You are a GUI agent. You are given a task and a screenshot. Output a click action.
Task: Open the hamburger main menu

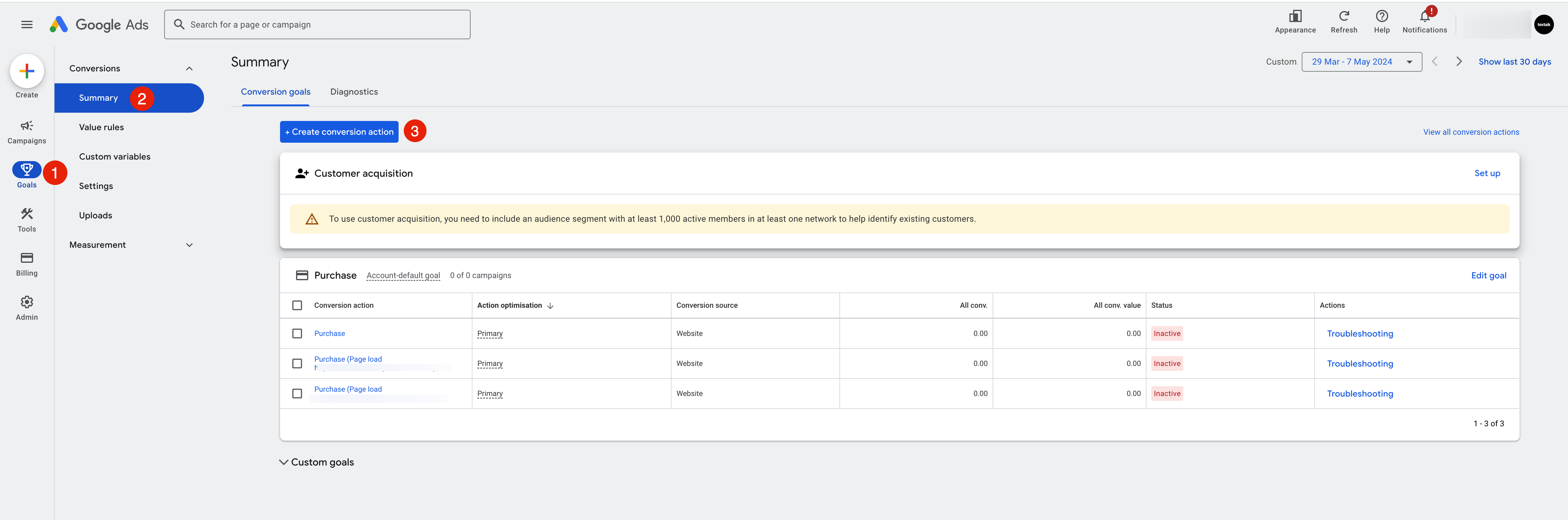27,24
